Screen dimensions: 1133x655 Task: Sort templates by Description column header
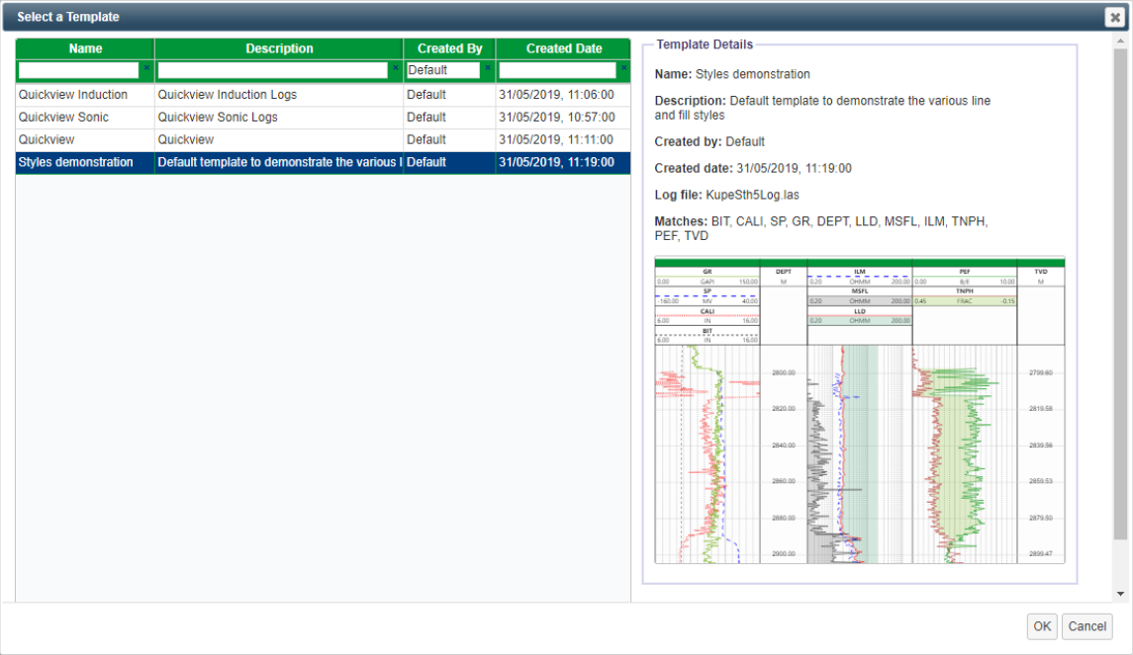(x=279, y=48)
